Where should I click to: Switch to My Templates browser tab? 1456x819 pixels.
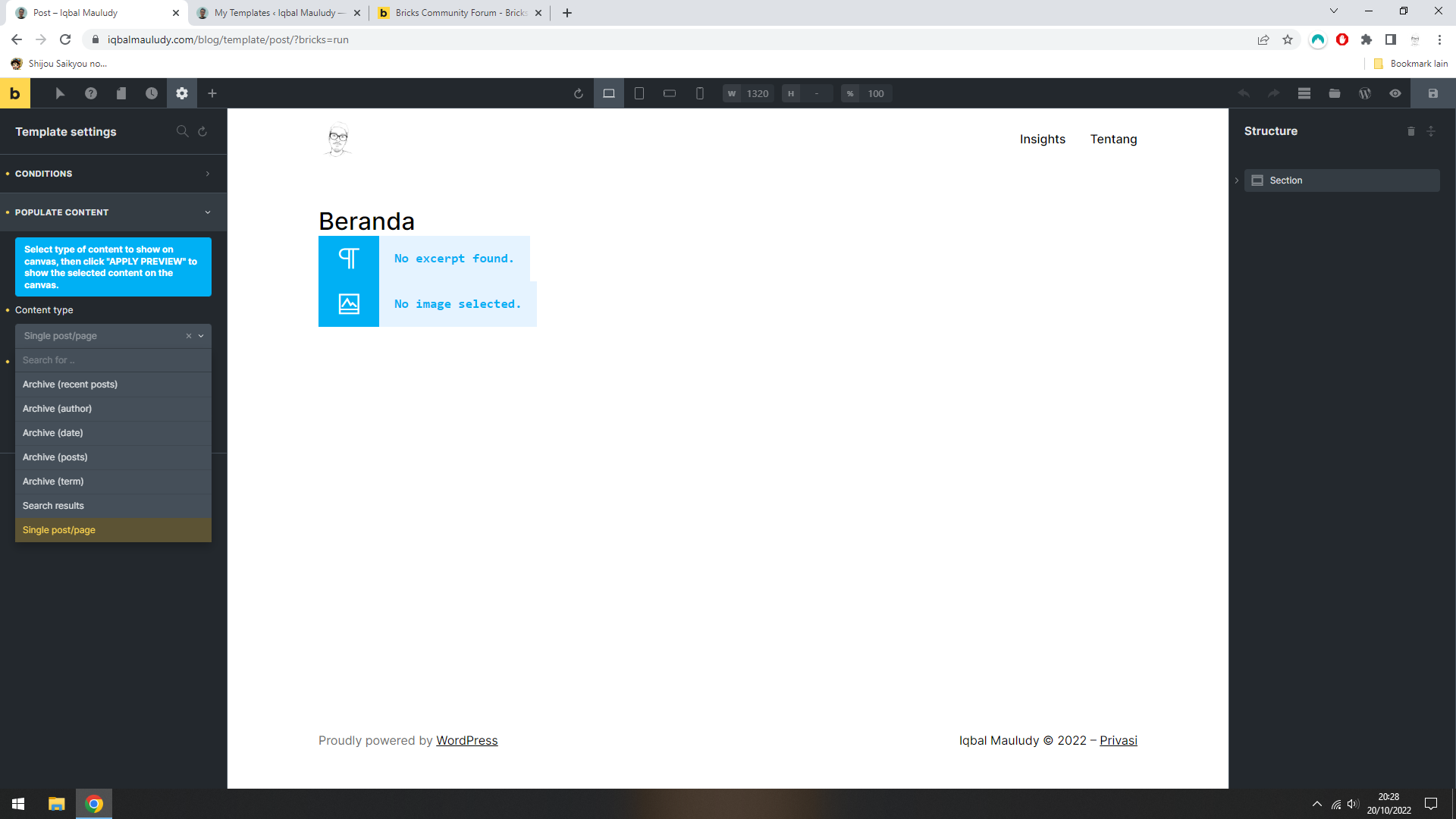pos(278,13)
